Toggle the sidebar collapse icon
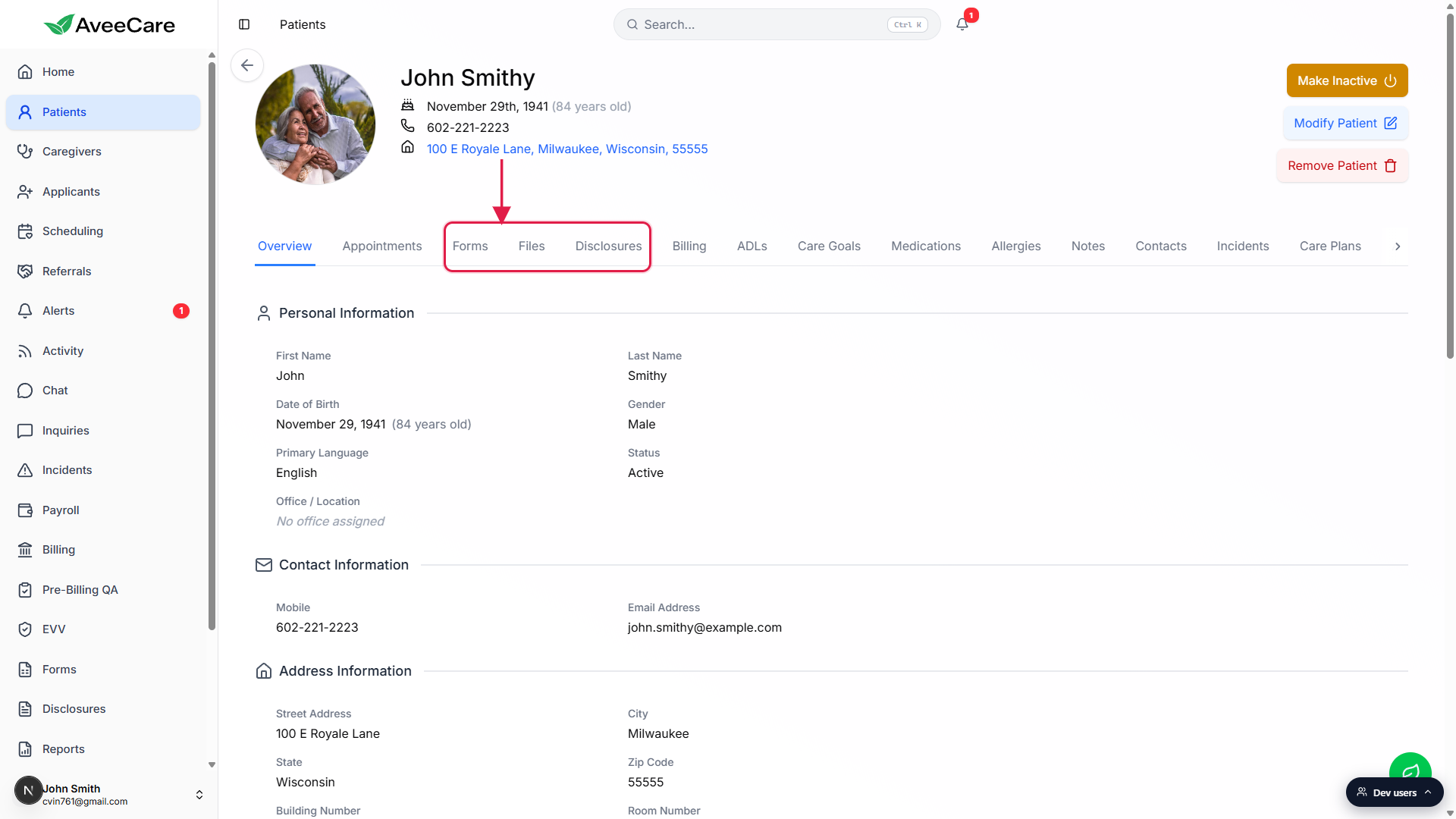 244,24
